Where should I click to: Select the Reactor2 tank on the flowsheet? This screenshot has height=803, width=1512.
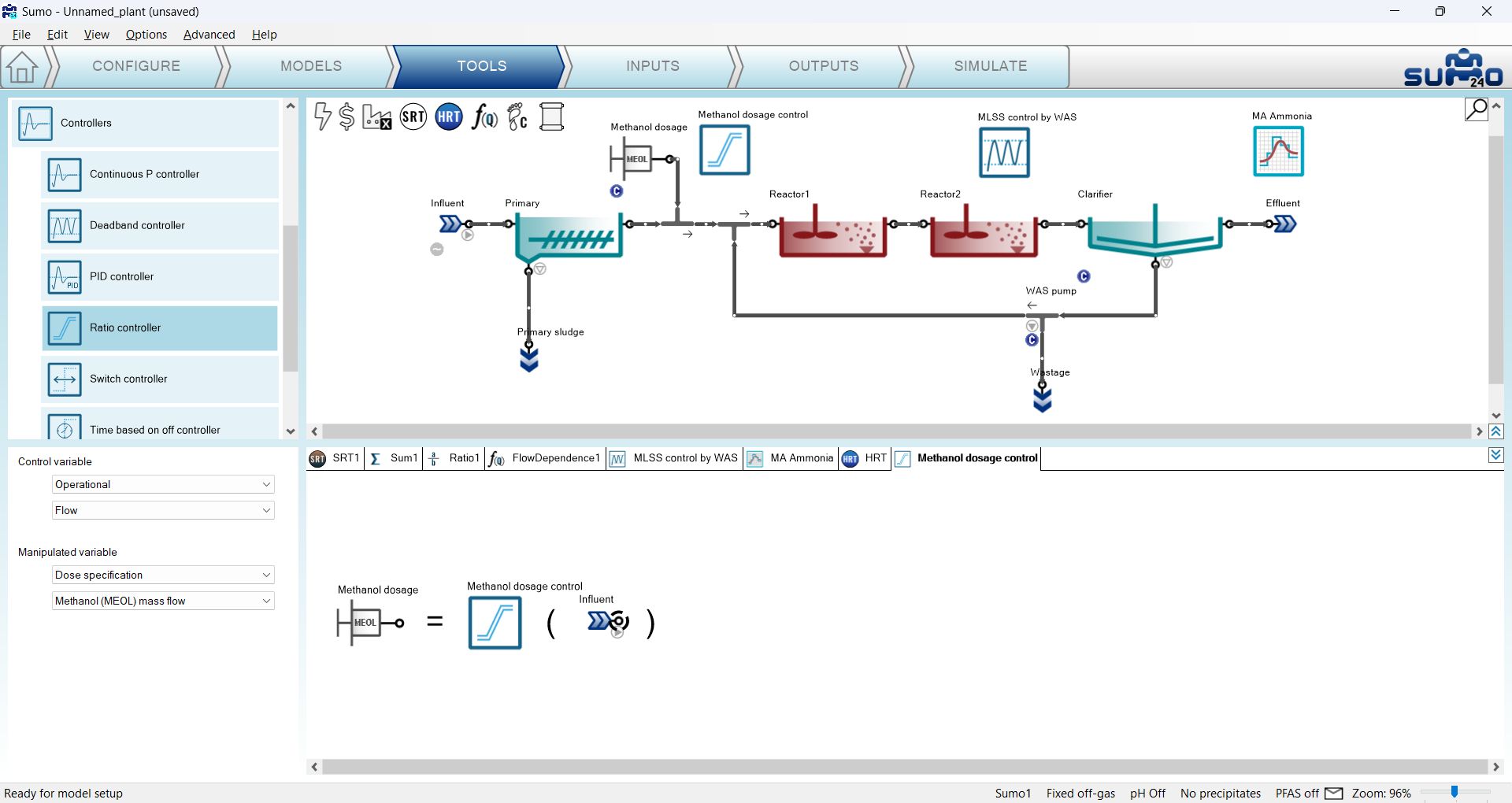coord(984,231)
